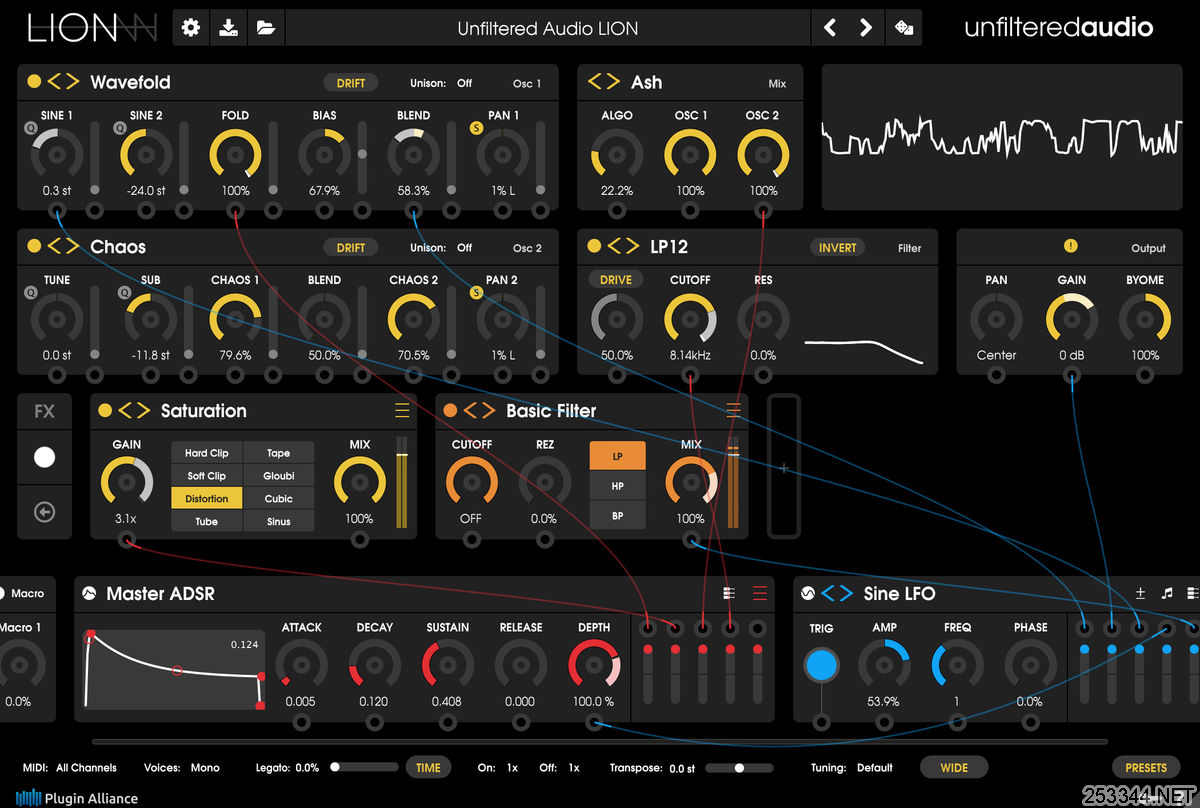The image size is (1200, 808).
Task: Click the Sine LFO TRIG blue button
Action: [821, 665]
